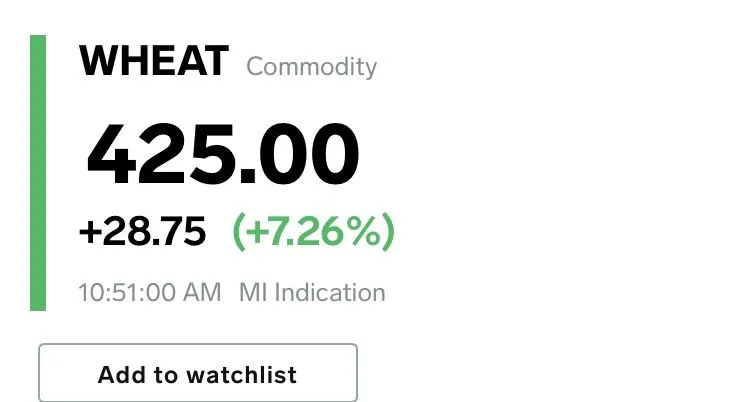Select the absolute change value +28.75
This screenshot has width=750, height=402.
(142, 232)
